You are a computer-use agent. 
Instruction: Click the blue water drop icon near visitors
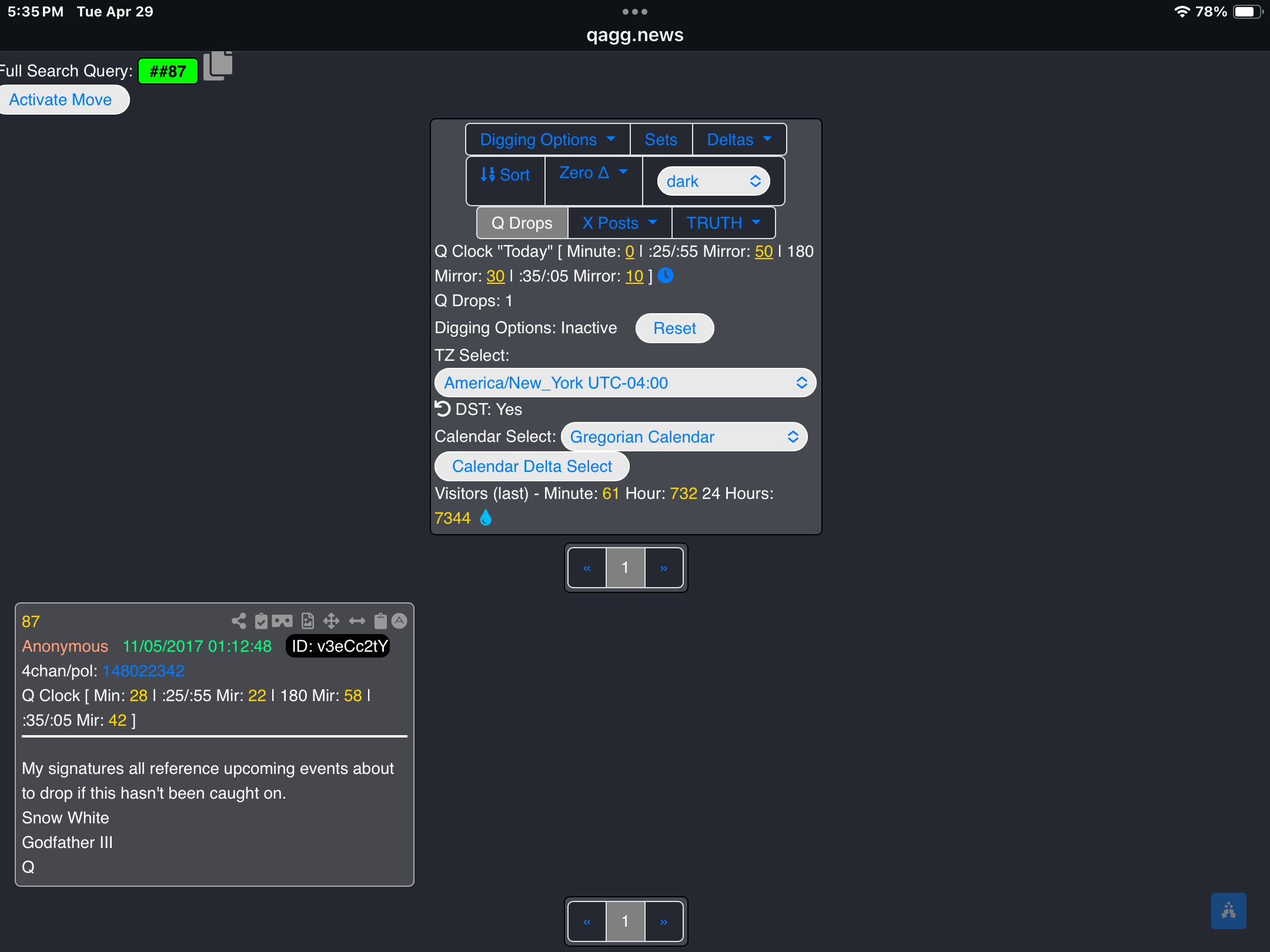click(x=486, y=518)
